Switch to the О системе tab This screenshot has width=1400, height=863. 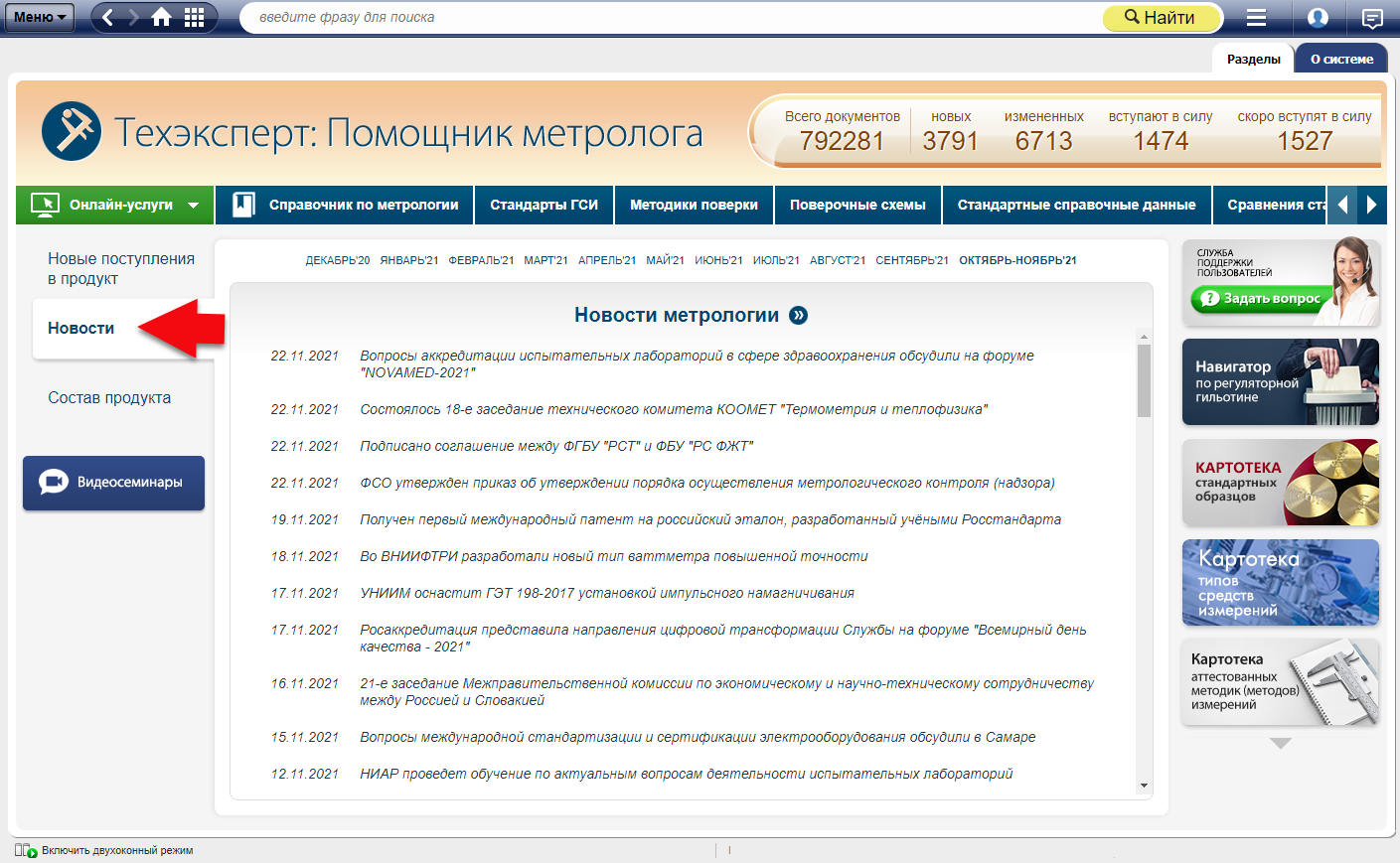coord(1341,59)
